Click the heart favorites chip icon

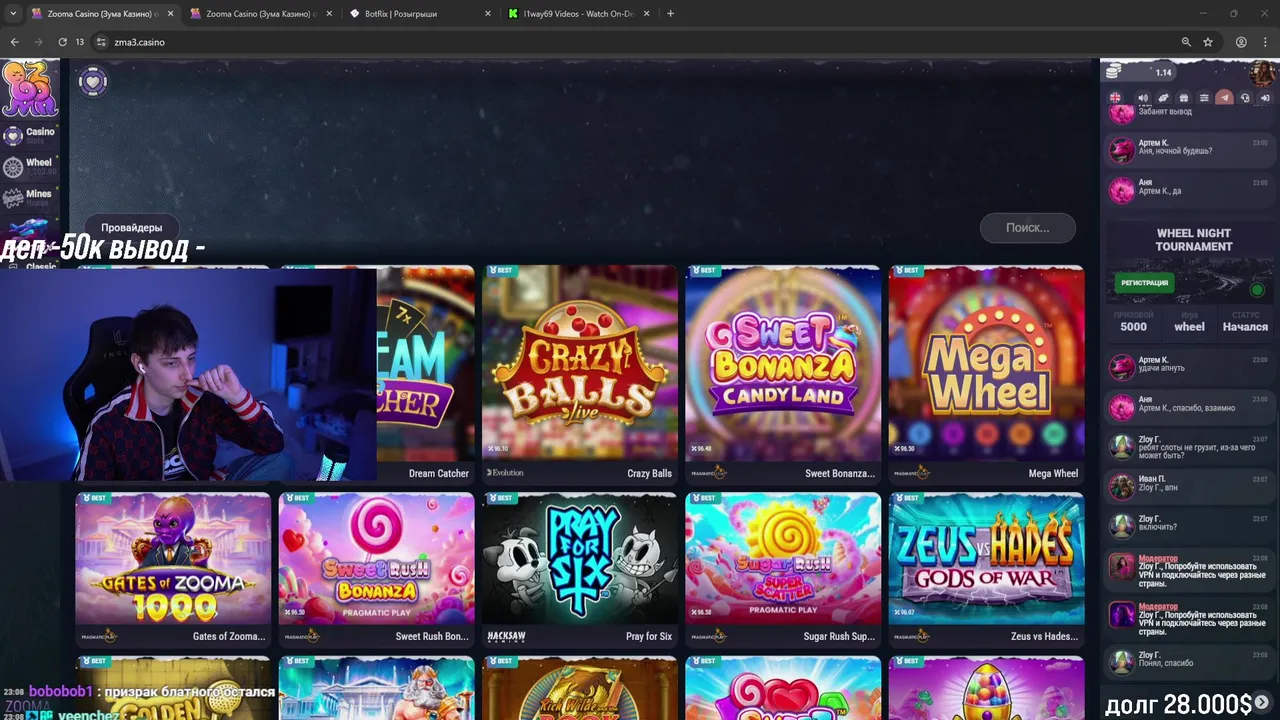coord(92,82)
